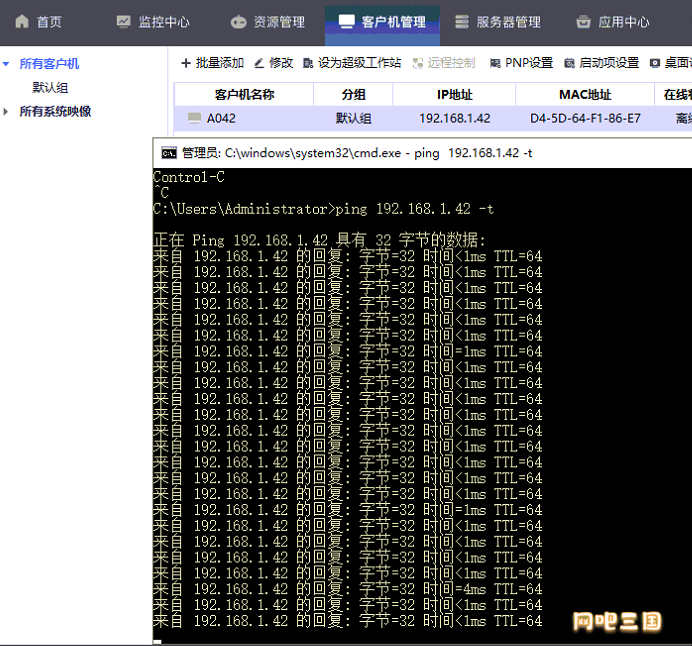Select the 服务器管理 server icon

[462, 22]
